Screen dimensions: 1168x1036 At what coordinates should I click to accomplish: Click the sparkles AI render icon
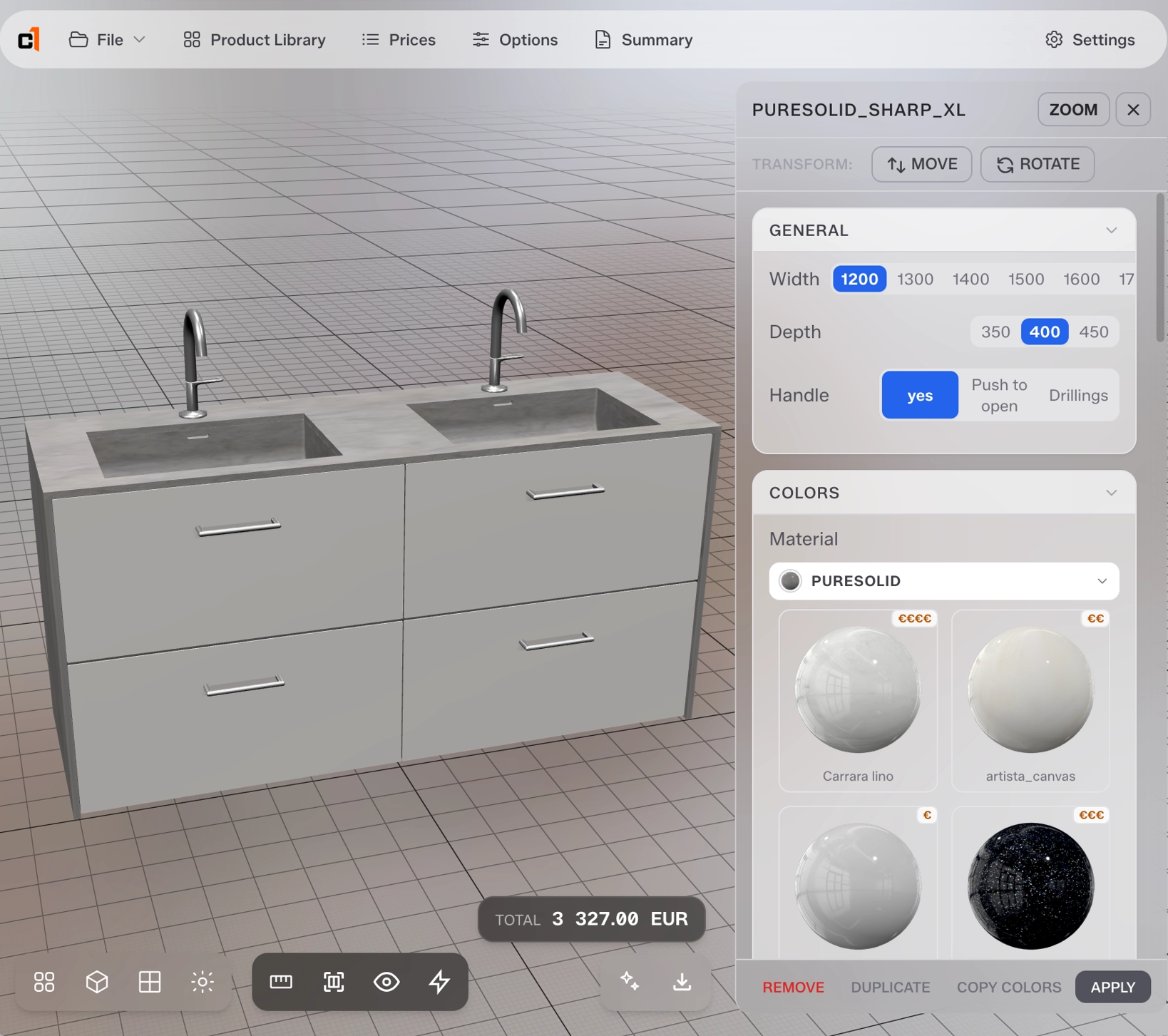630,982
